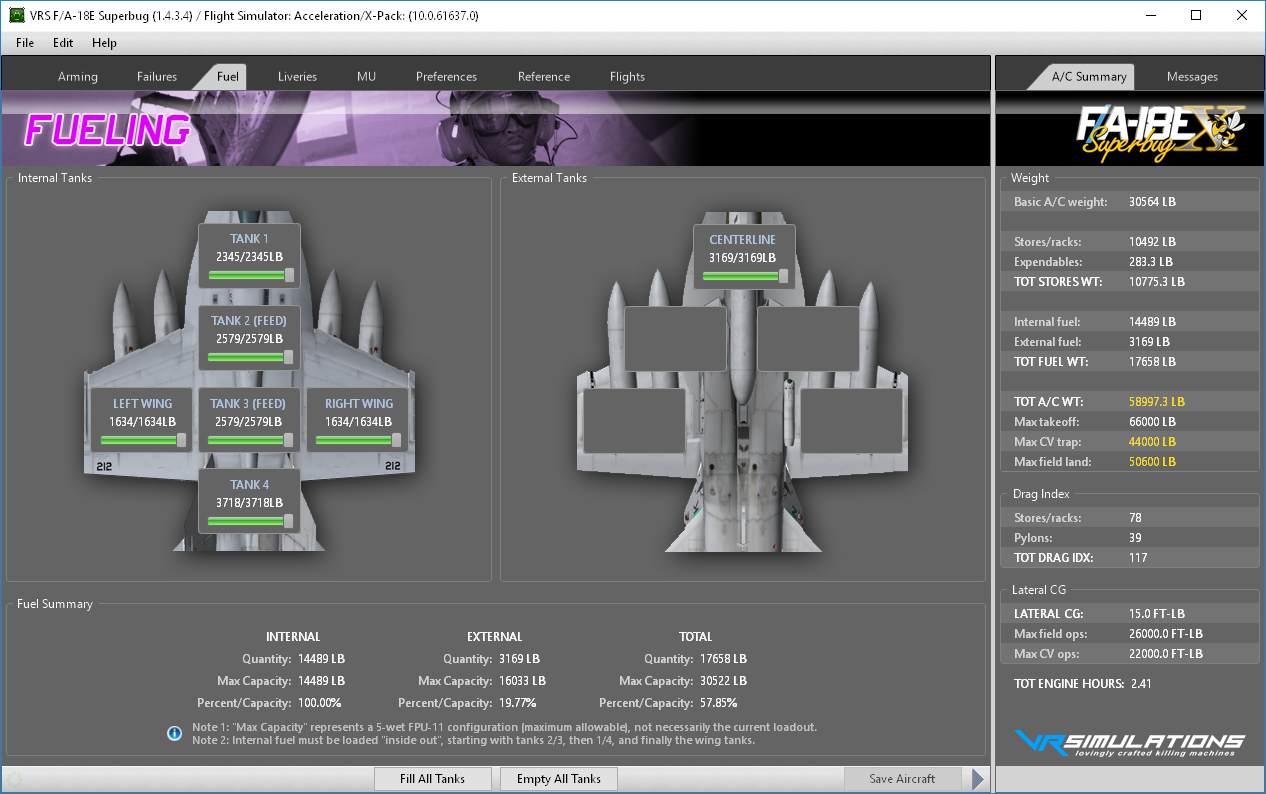The width and height of the screenshot is (1266, 794).
Task: Open the File menu
Action: 25,43
